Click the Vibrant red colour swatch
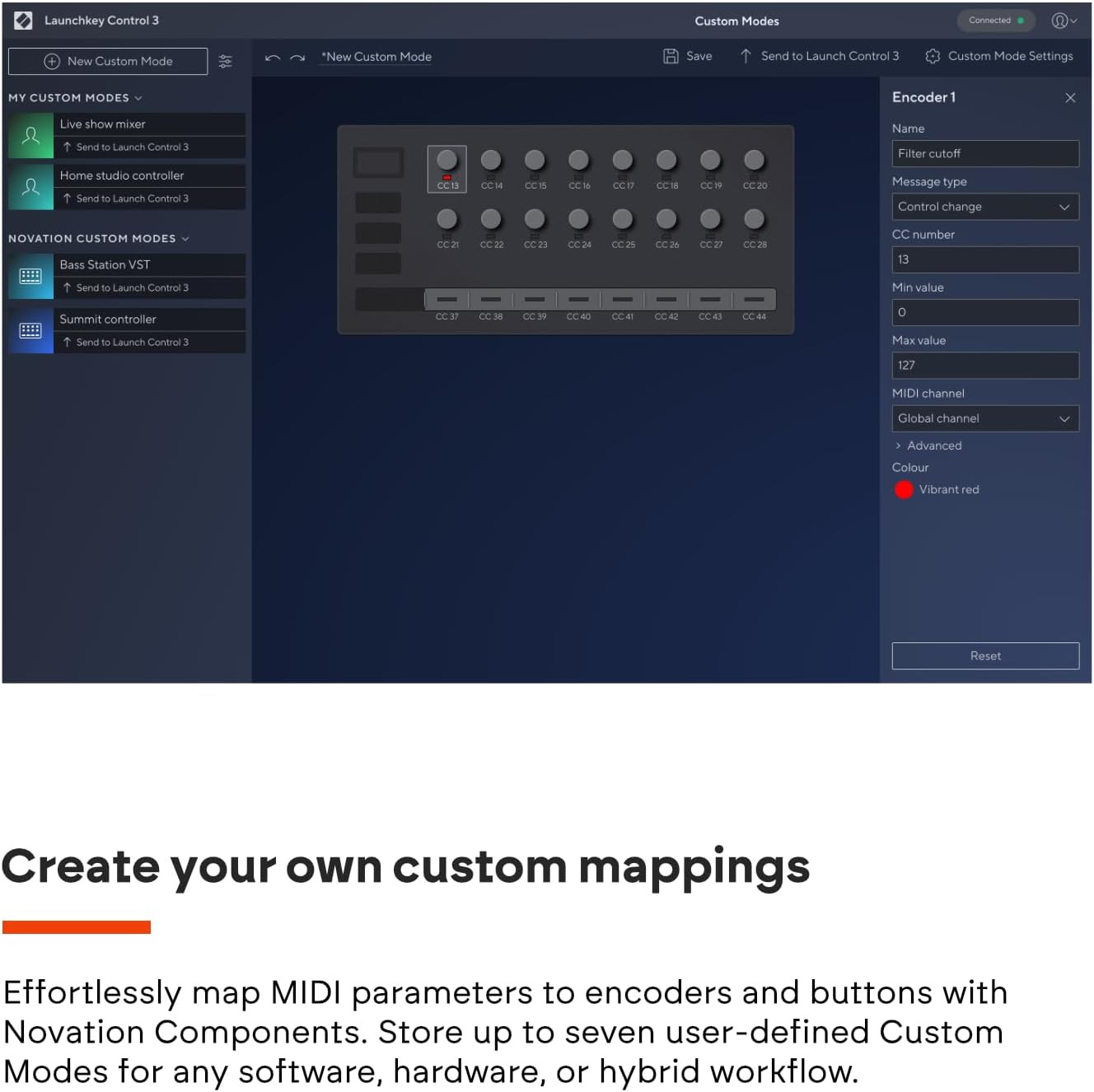This screenshot has height=1092, width=1094. coord(904,490)
